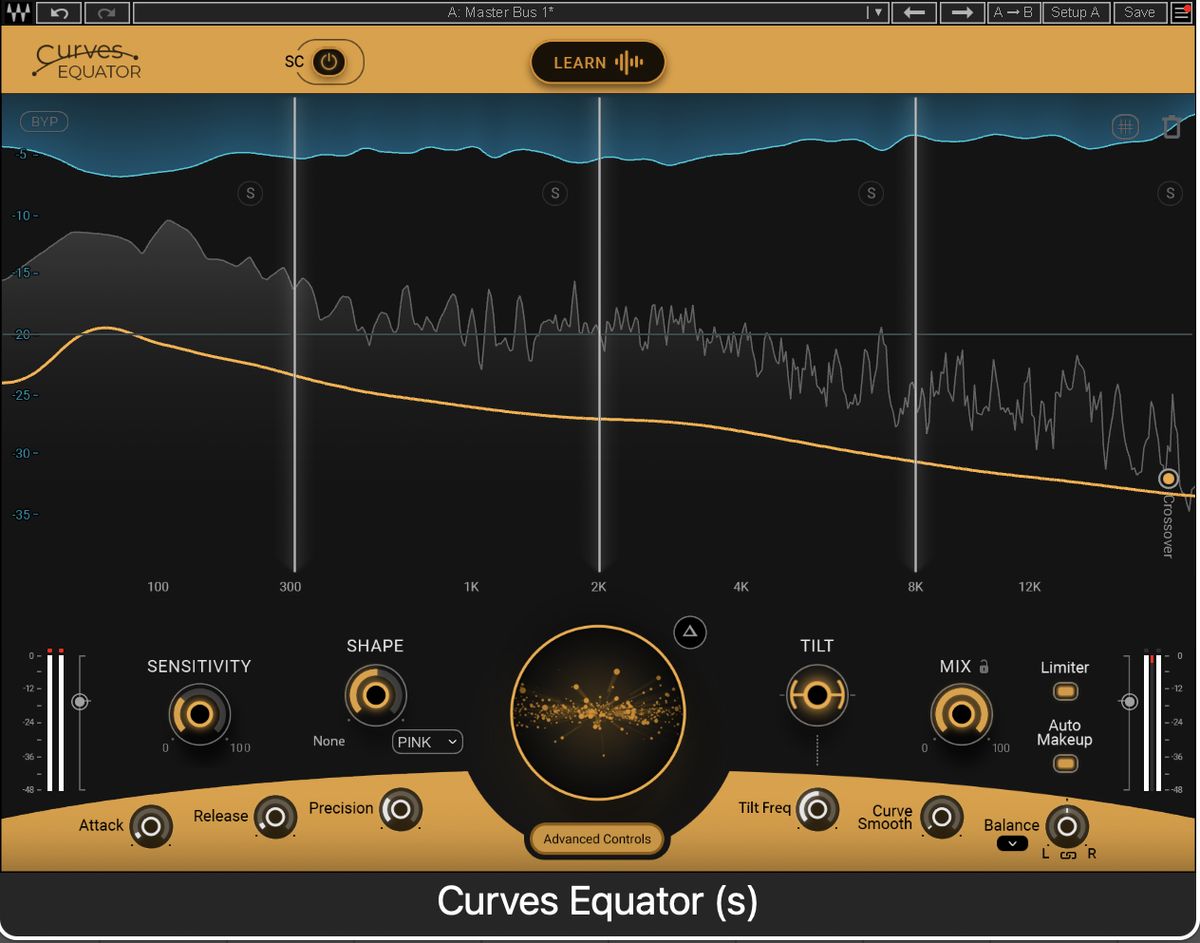Open Advanced Controls
Viewport: 1200px width, 943px height.
click(596, 840)
